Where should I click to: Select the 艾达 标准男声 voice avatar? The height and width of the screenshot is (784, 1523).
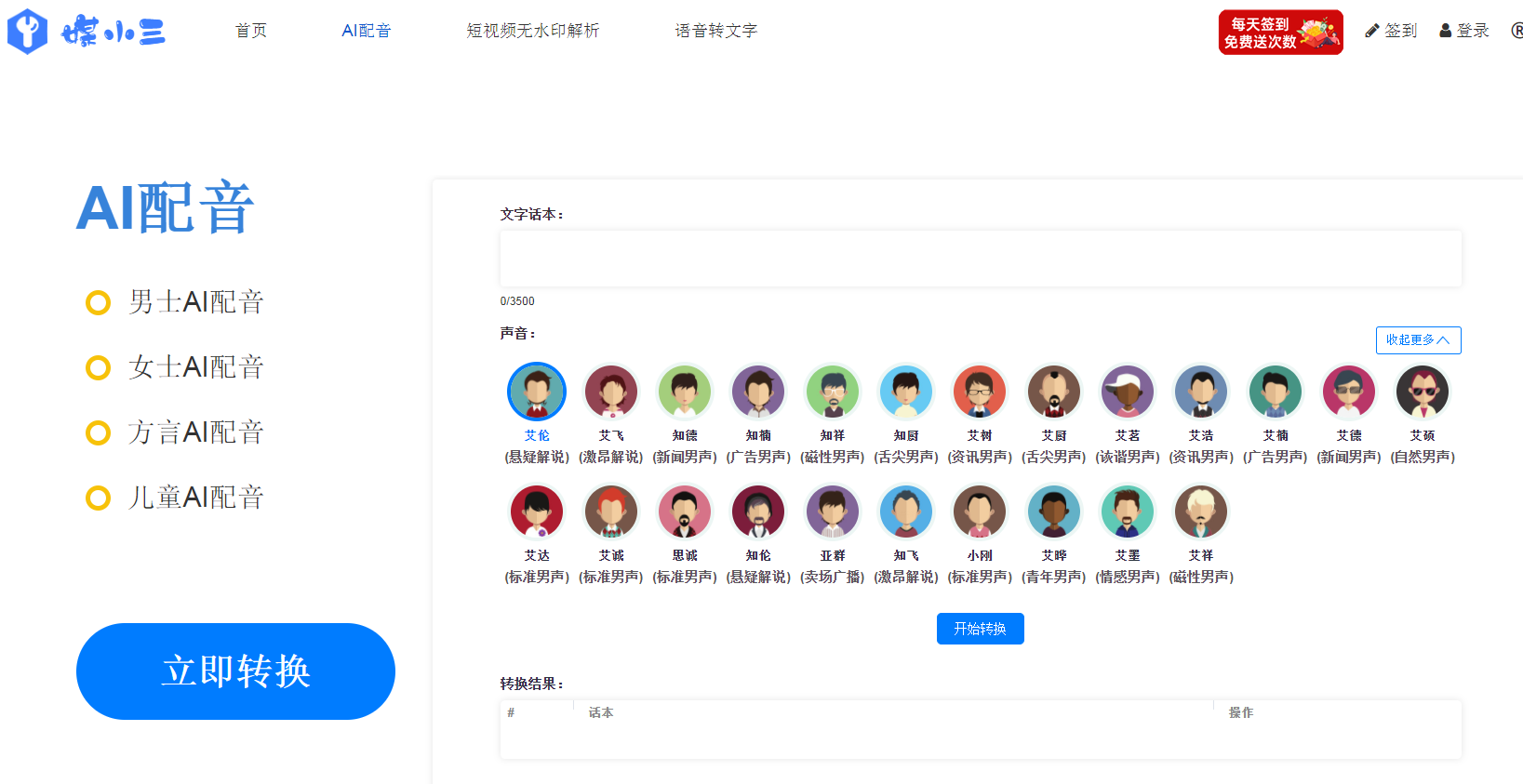(x=537, y=512)
